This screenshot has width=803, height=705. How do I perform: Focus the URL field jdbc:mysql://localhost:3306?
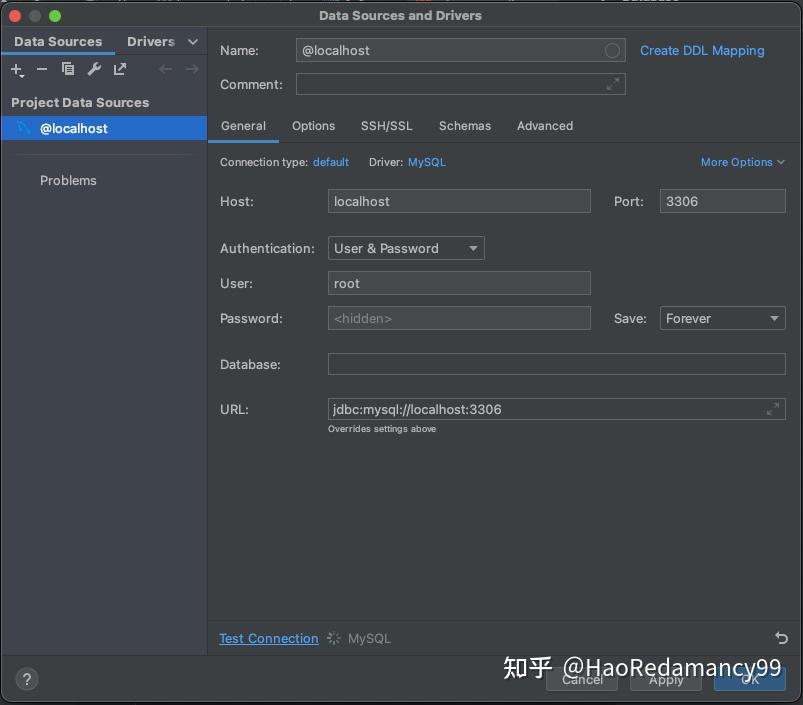556,409
